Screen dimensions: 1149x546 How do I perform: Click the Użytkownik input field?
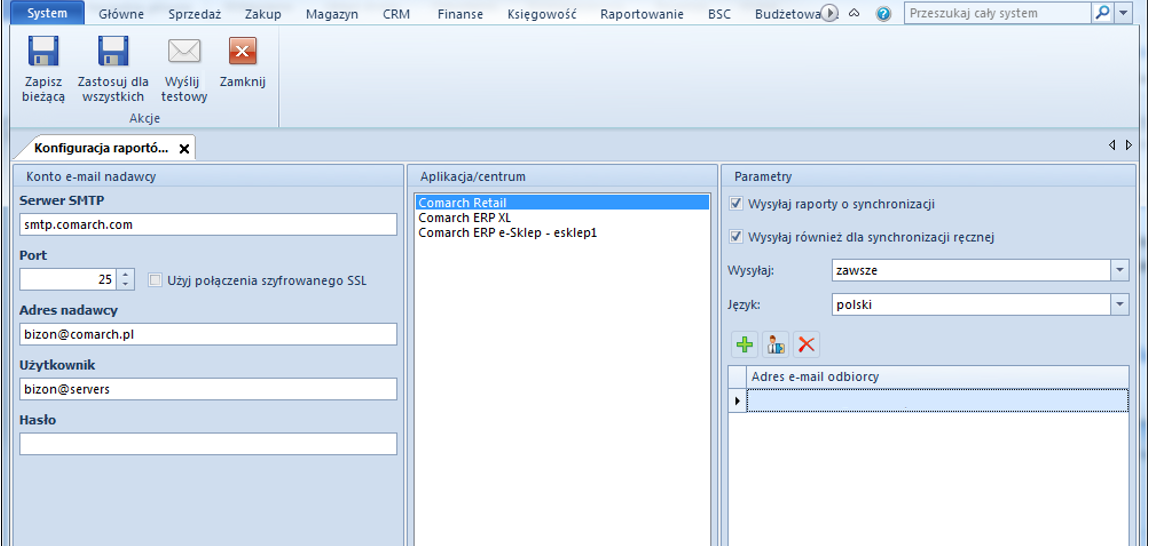(208, 389)
